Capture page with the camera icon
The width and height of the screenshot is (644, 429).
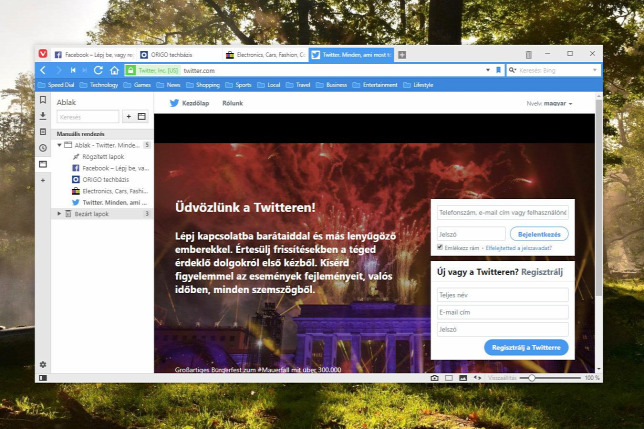point(435,378)
